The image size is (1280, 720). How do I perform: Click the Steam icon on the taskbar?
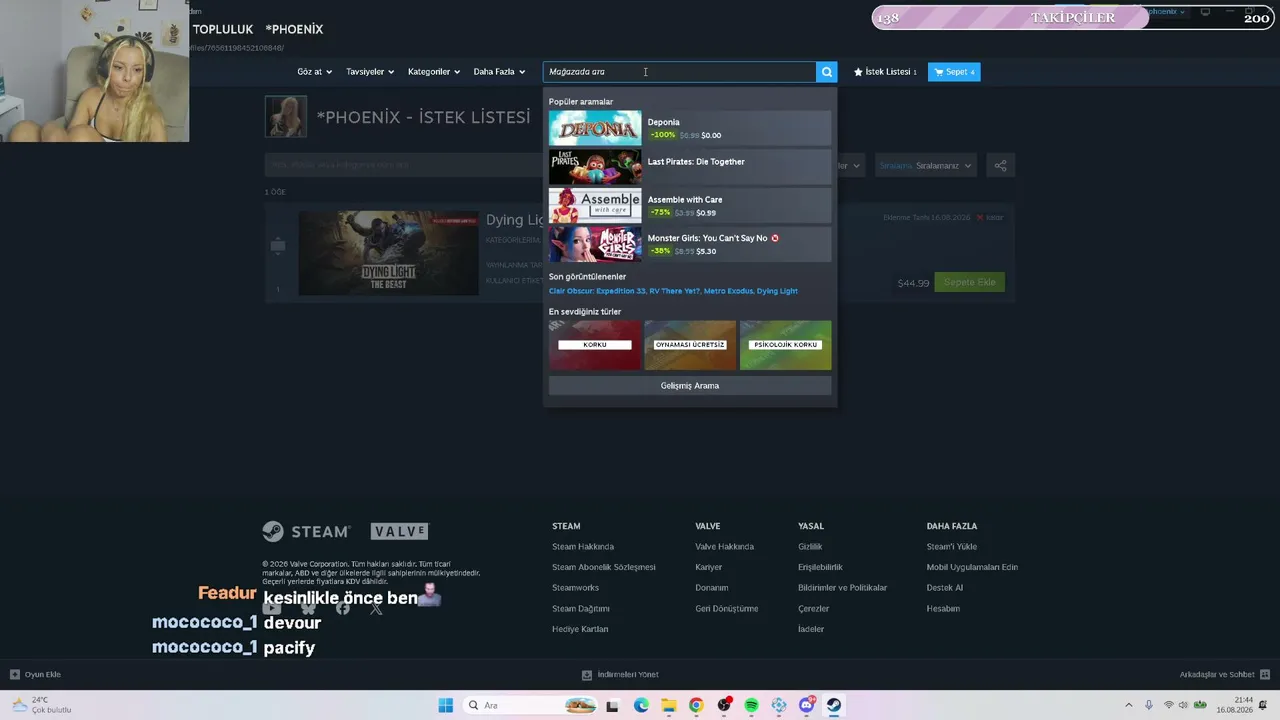834,705
